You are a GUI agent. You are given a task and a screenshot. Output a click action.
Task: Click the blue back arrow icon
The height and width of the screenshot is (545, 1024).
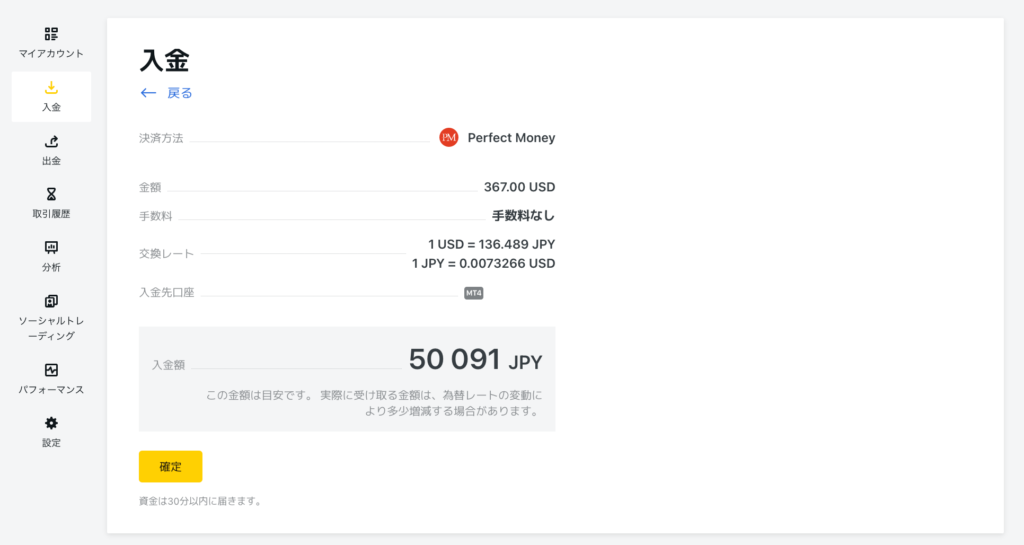click(x=148, y=93)
